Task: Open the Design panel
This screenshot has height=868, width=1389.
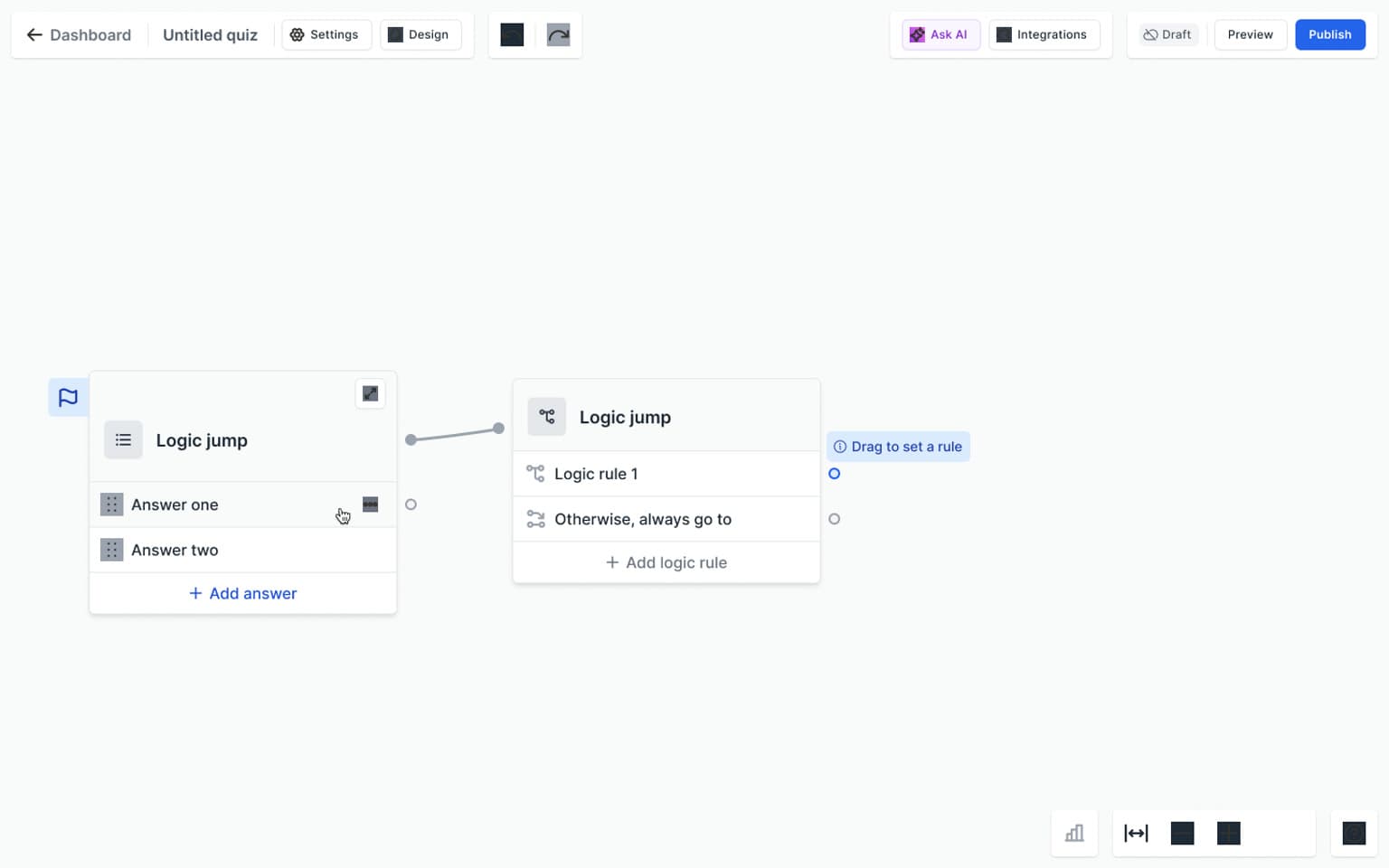Action: (420, 34)
